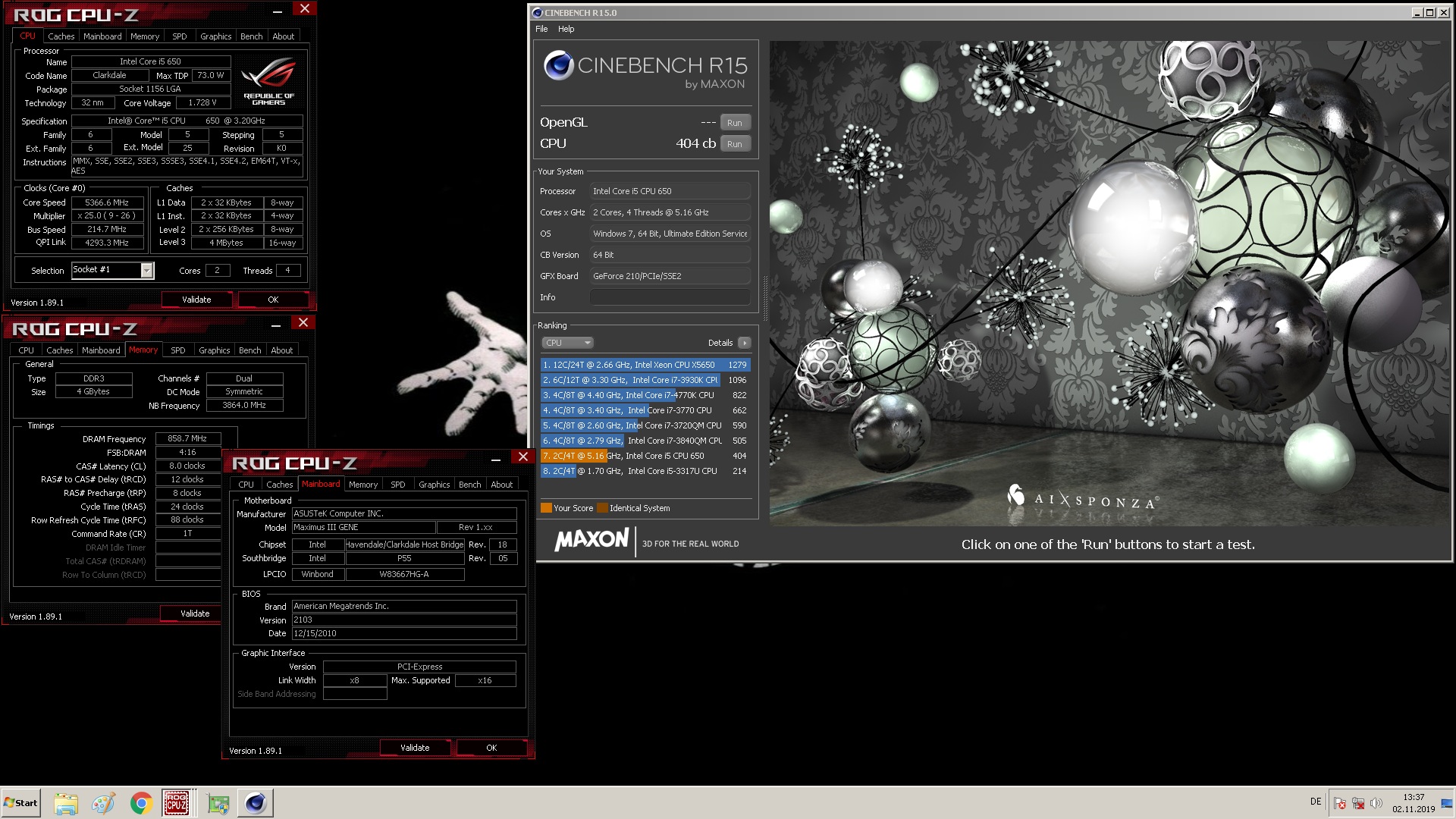Click OK in top CPU-Z CPU window
1456x819 pixels.
coord(273,300)
